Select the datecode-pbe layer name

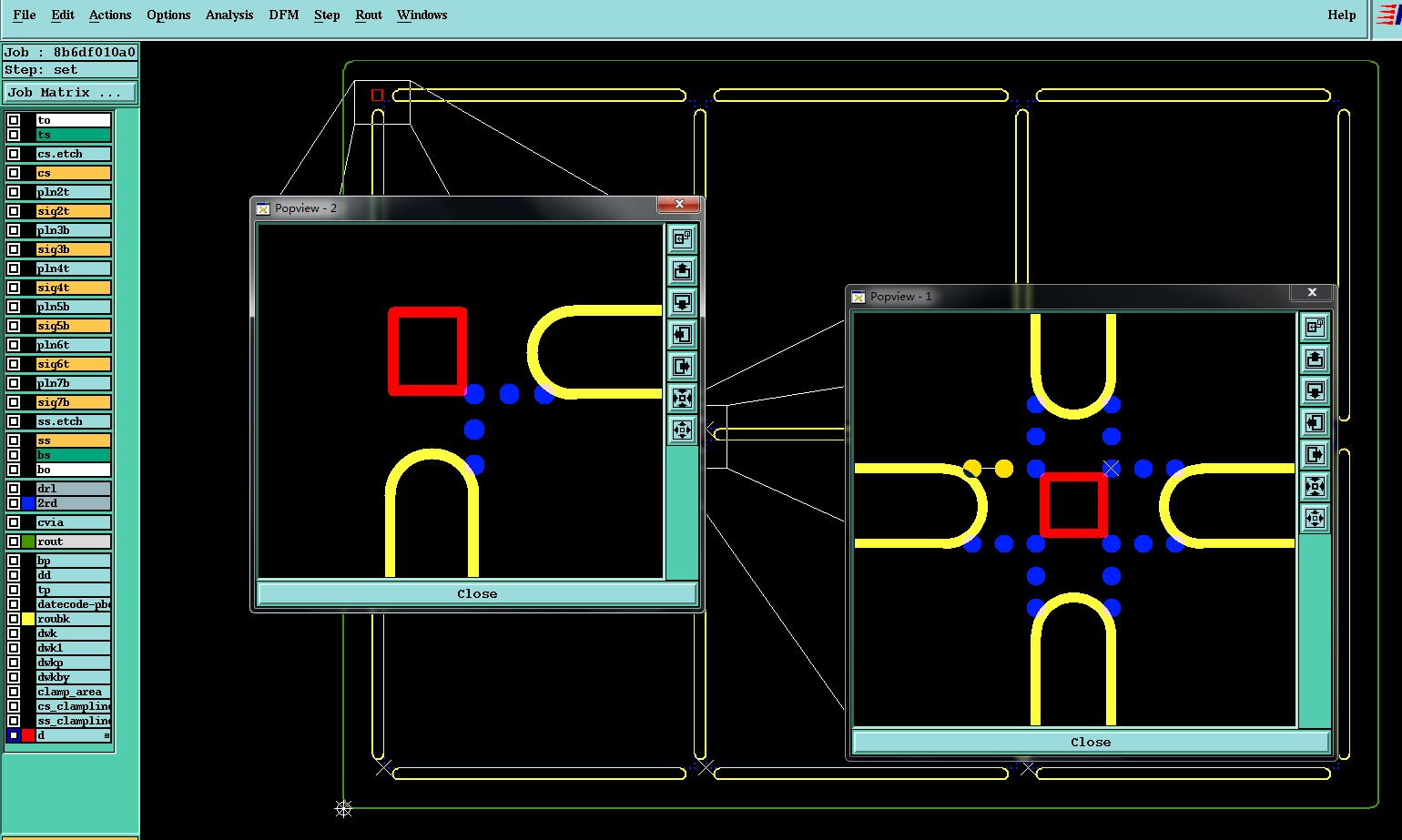click(x=73, y=604)
